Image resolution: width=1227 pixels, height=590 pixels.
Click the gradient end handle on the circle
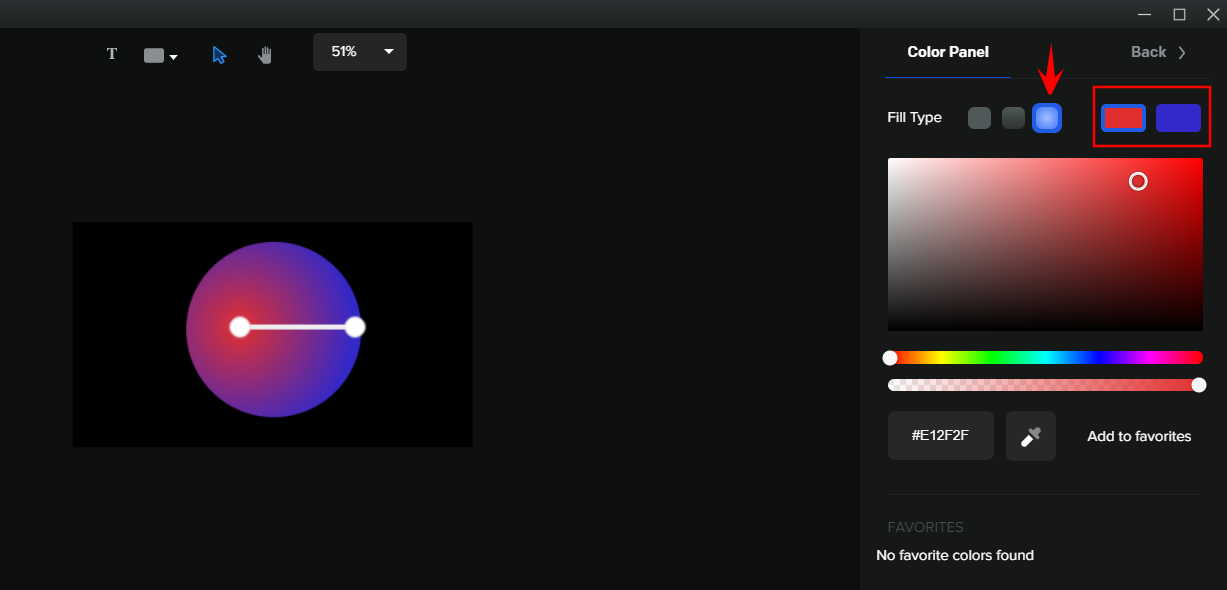[355, 327]
